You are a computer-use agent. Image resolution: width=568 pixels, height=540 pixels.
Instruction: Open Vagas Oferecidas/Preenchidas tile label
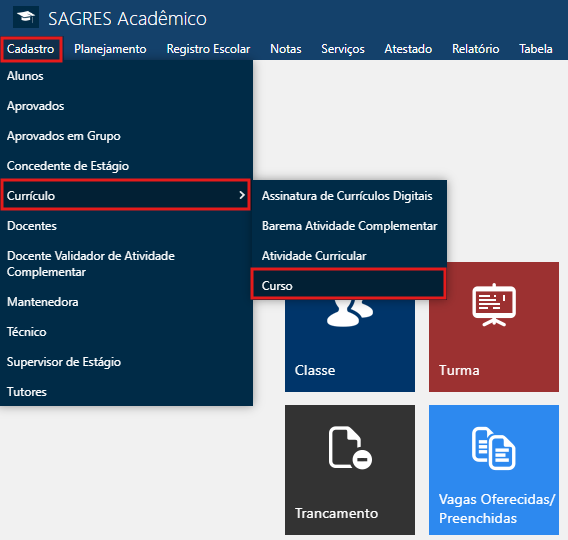point(497,508)
